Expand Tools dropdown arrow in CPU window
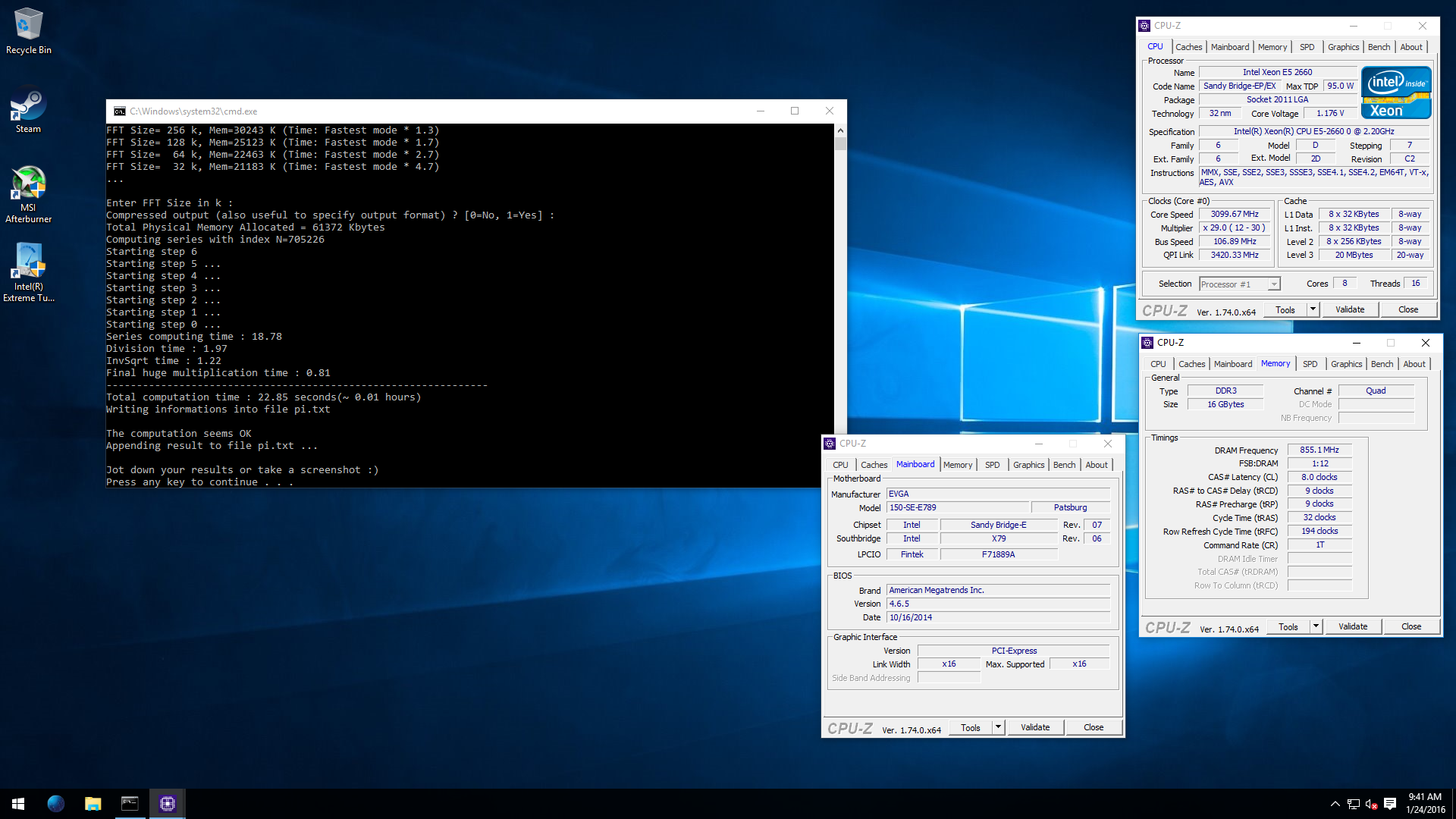Viewport: 1456px width, 819px height. click(1313, 310)
